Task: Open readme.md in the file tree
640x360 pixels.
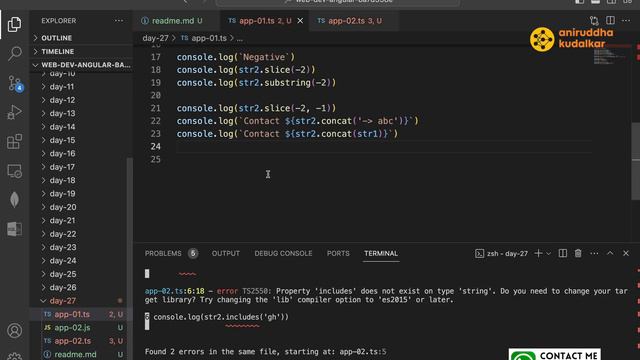Action: point(81,354)
